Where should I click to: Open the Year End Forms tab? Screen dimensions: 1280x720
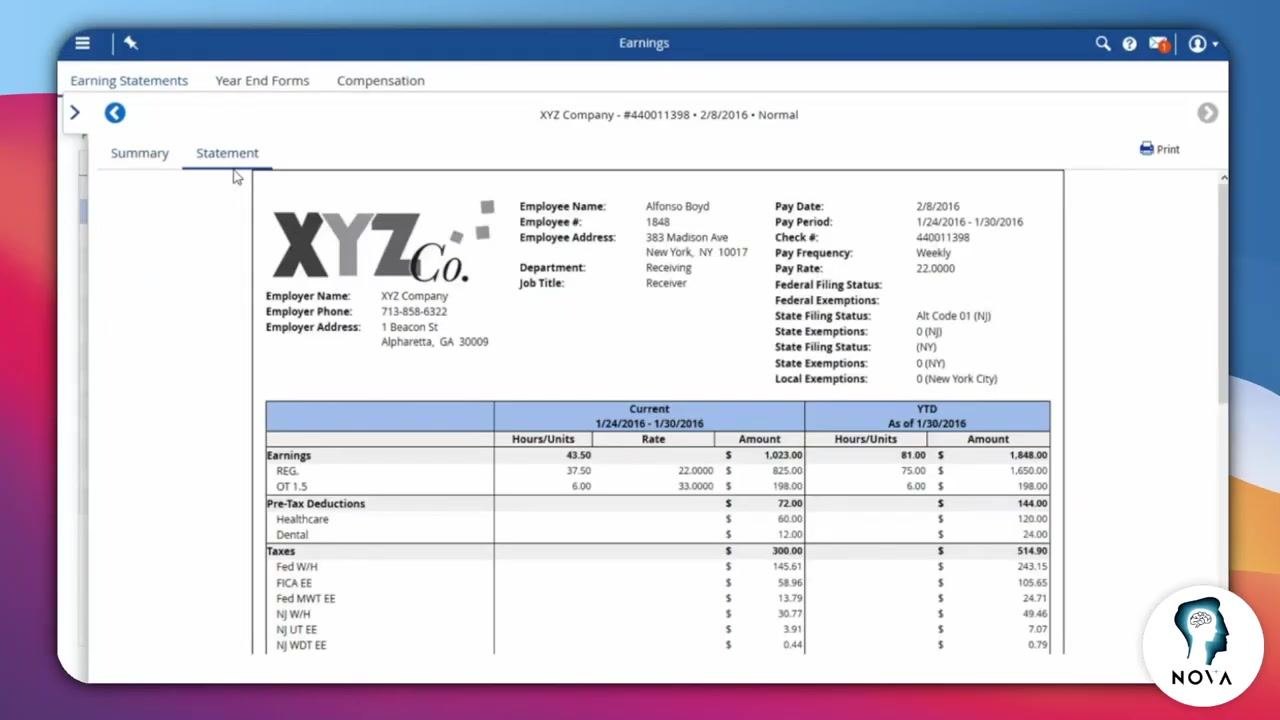pyautogui.click(x=262, y=80)
